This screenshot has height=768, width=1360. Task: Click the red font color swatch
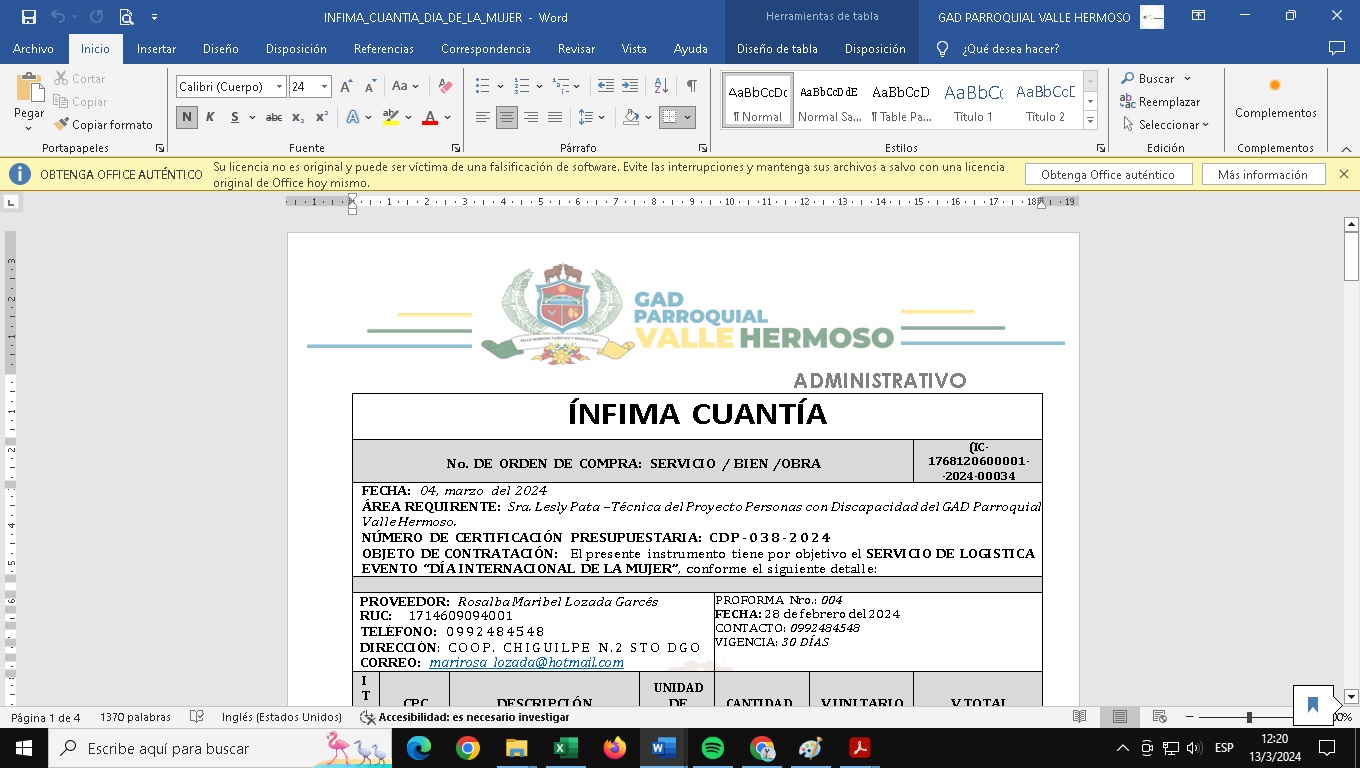pyautogui.click(x=430, y=118)
